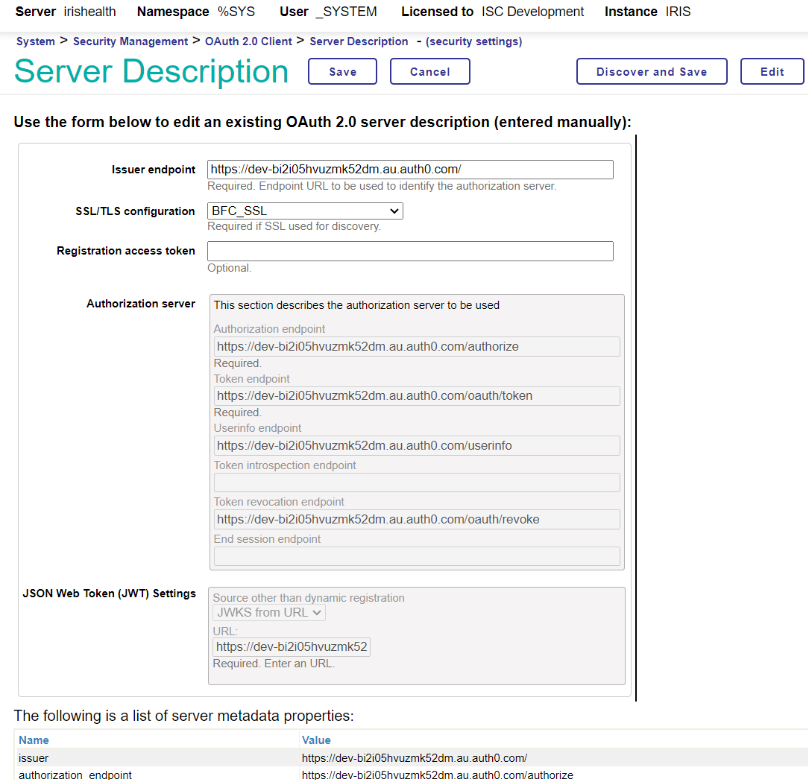Click the empty End session endpoint field
Image resolution: width=808 pixels, height=780 pixels.
click(x=417, y=556)
